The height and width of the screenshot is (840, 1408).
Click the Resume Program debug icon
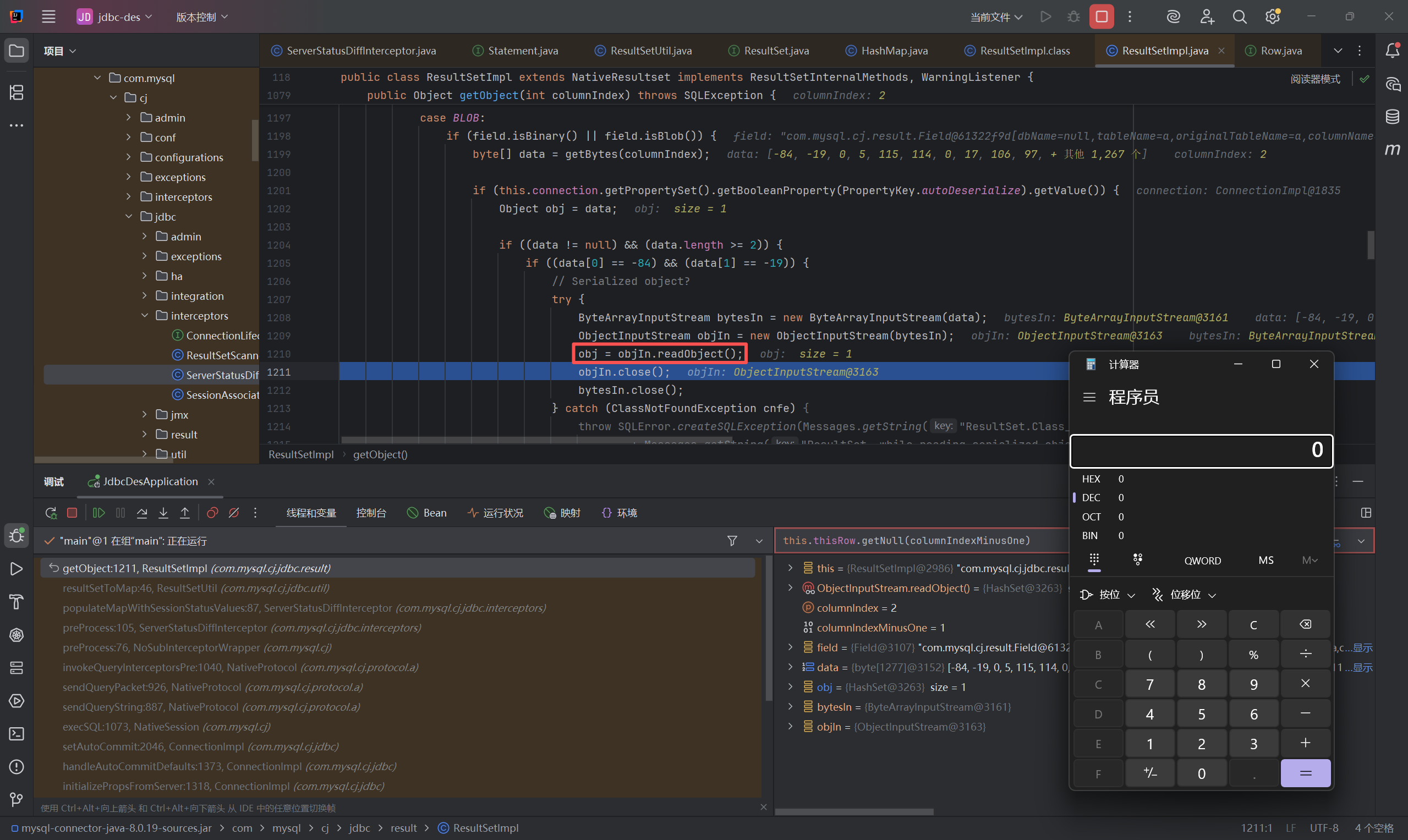pyautogui.click(x=98, y=513)
